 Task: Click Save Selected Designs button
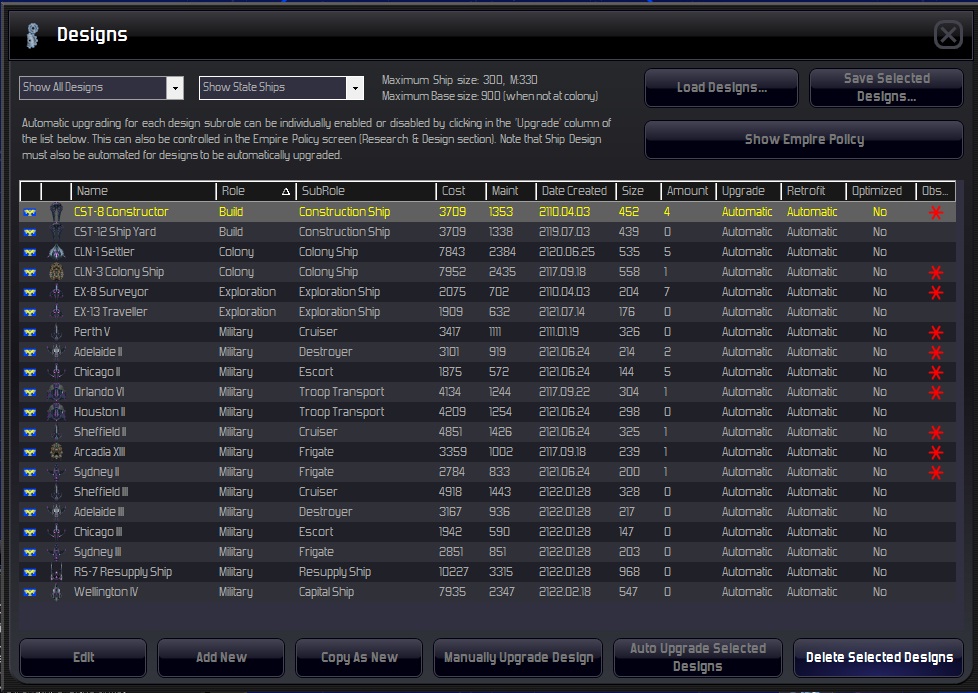pyautogui.click(x=886, y=87)
